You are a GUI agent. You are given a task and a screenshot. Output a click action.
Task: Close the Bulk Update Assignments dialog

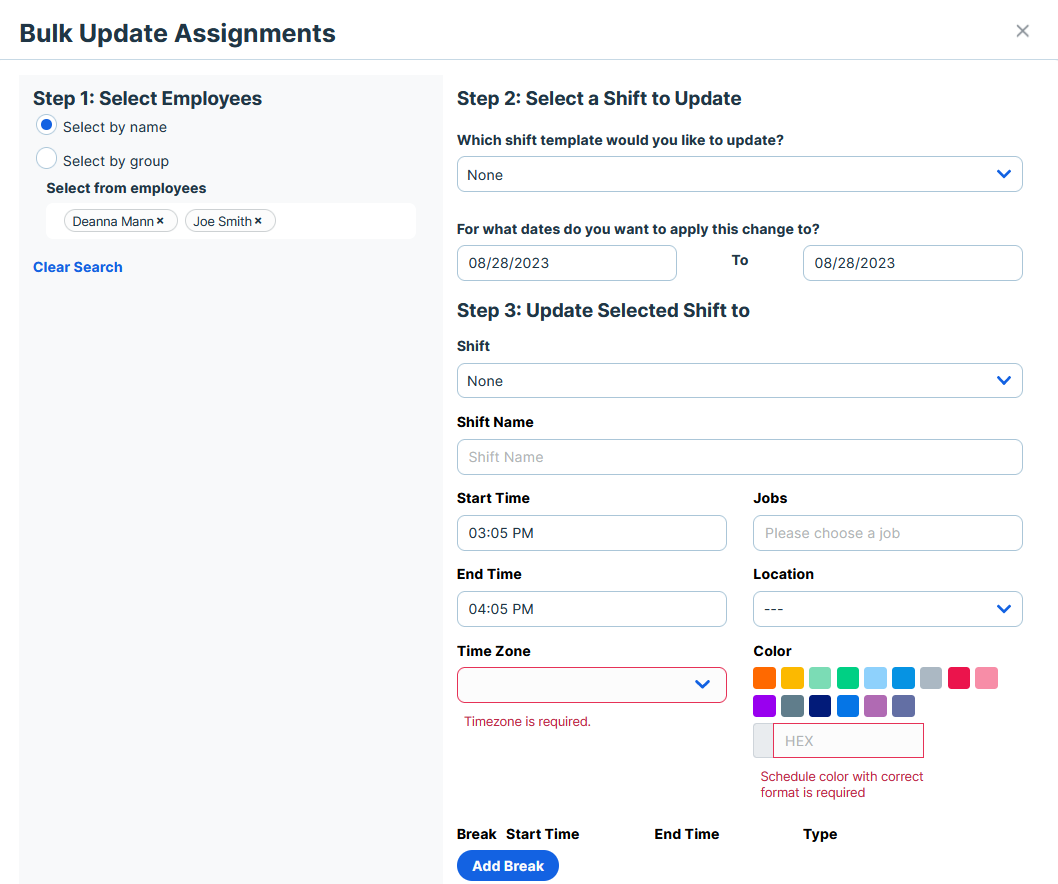click(x=1022, y=31)
